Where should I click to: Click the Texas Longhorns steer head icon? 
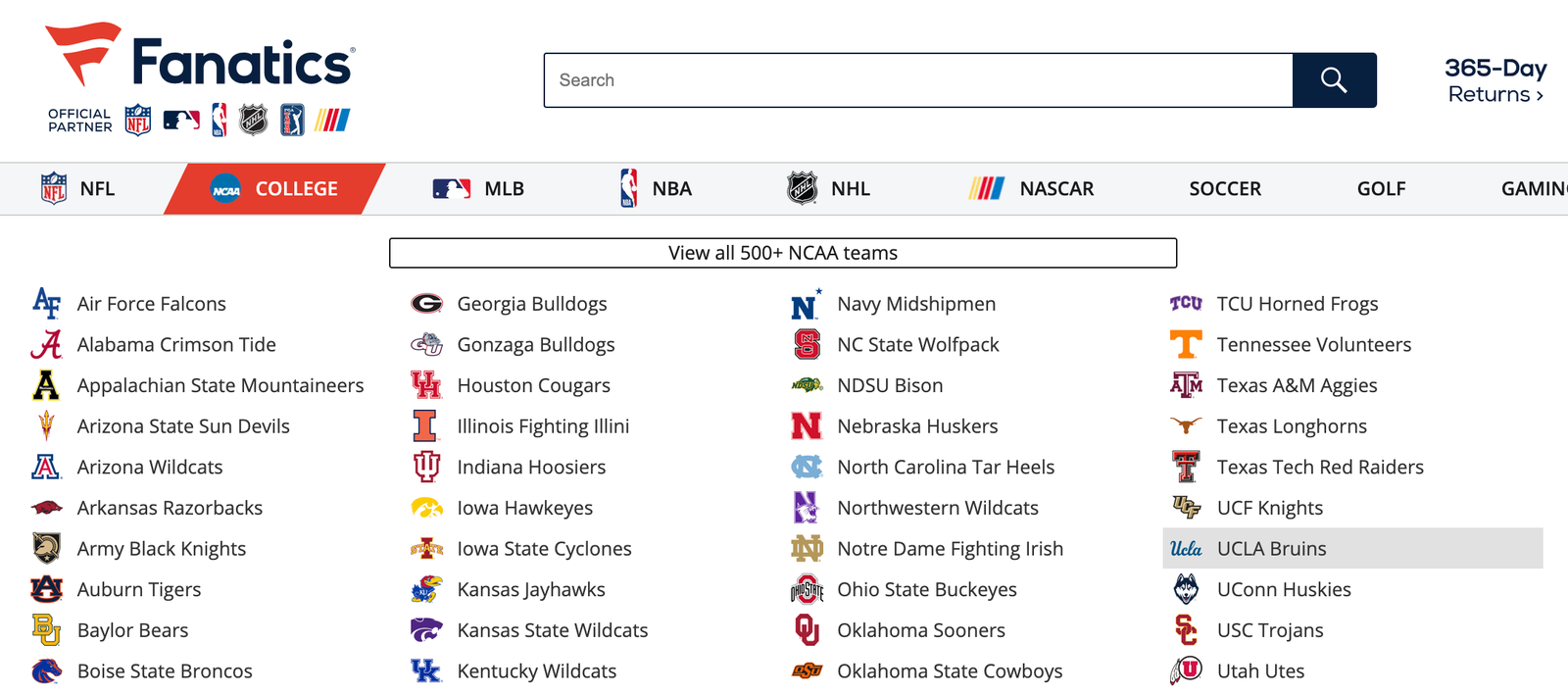click(x=1186, y=426)
